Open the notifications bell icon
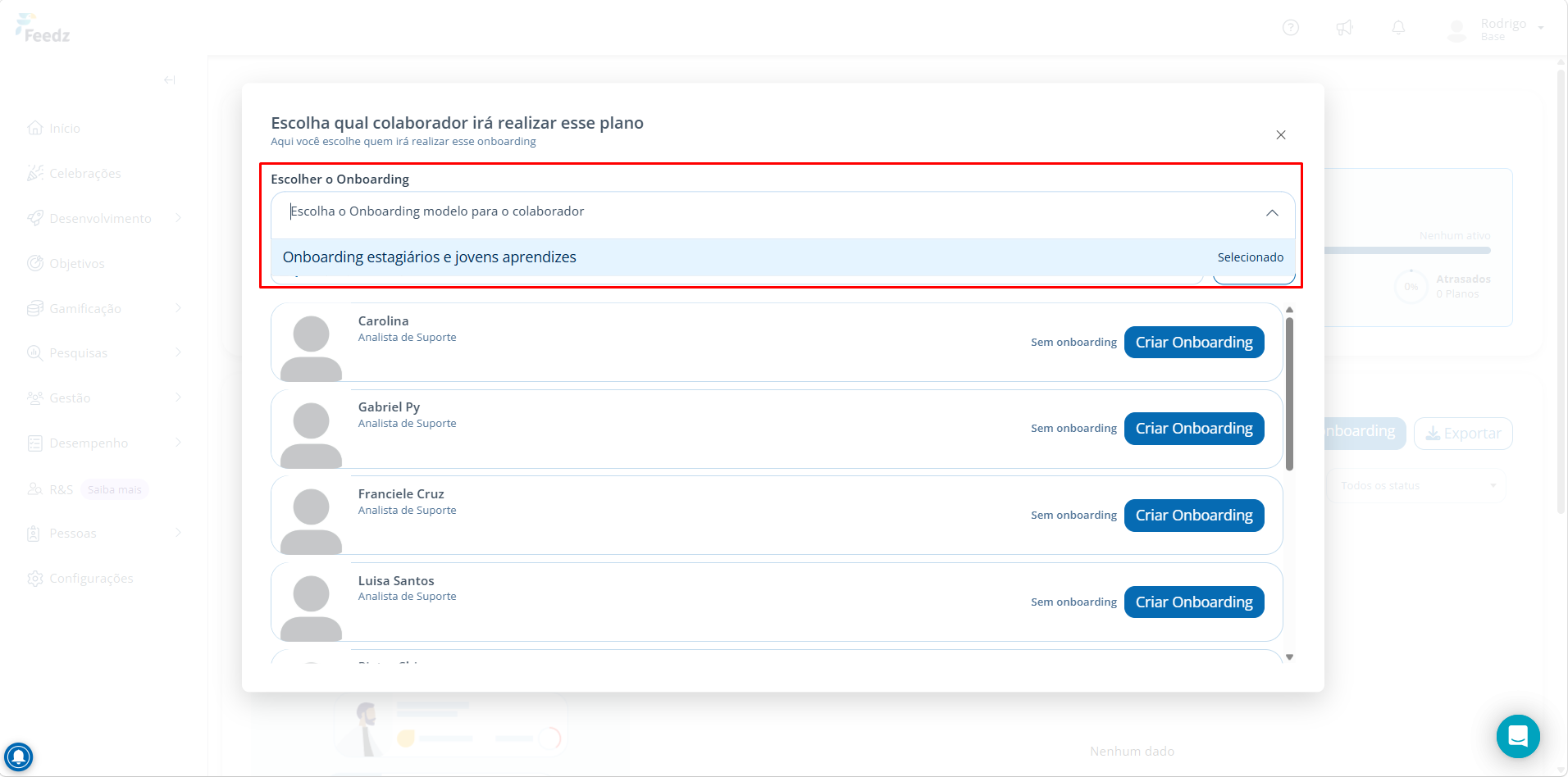Image resolution: width=1568 pixels, height=777 pixels. pyautogui.click(x=1398, y=28)
